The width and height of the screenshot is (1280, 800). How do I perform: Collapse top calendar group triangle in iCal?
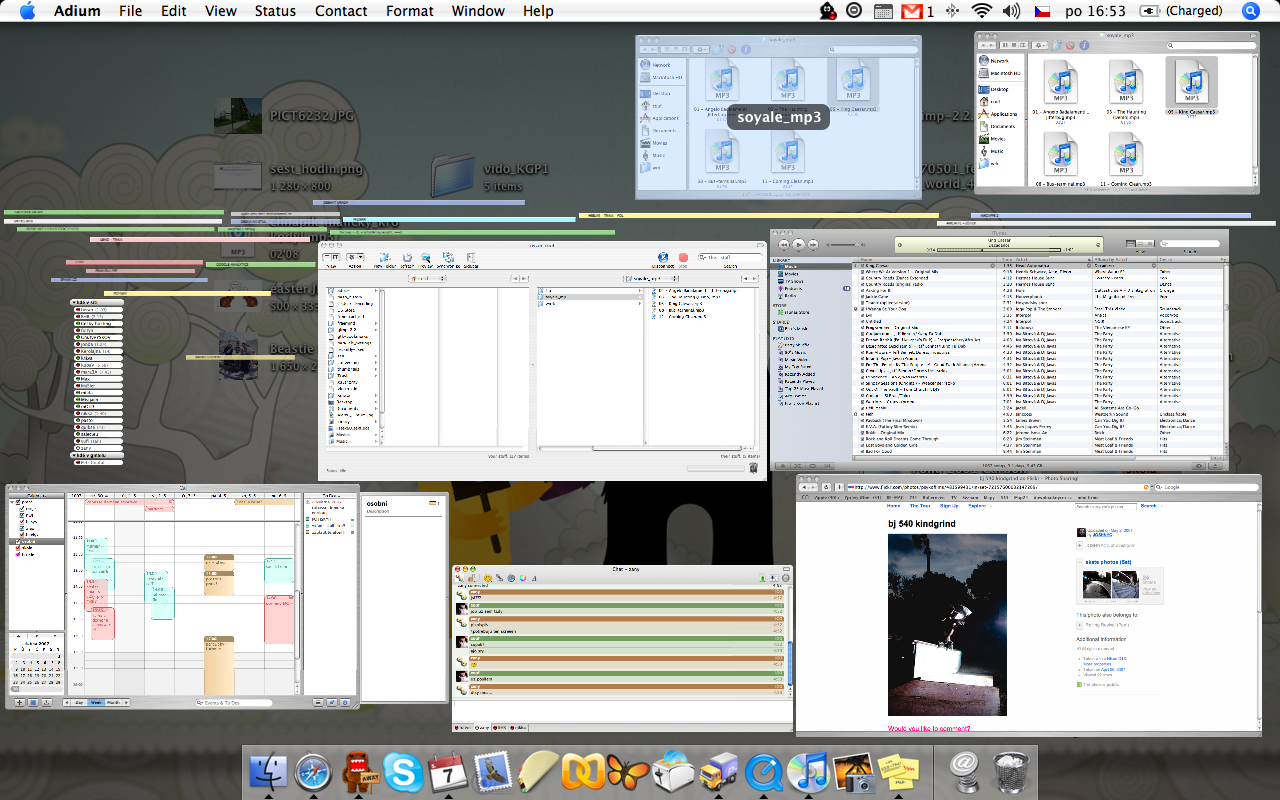[12, 502]
